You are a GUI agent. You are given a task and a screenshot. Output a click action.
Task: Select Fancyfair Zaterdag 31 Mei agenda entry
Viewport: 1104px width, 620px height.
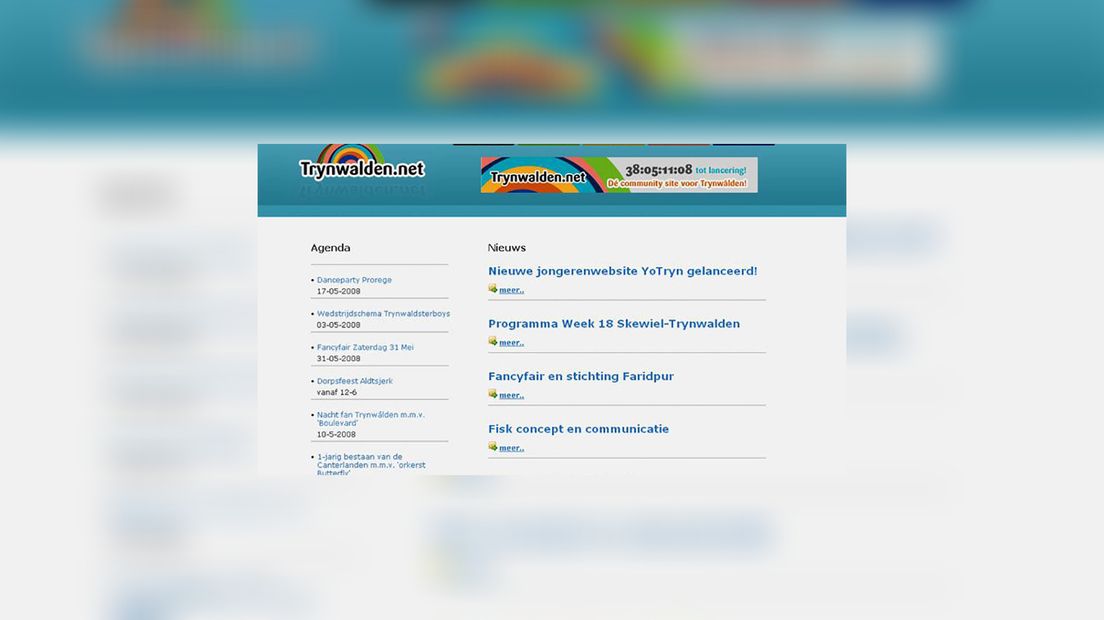365,348
